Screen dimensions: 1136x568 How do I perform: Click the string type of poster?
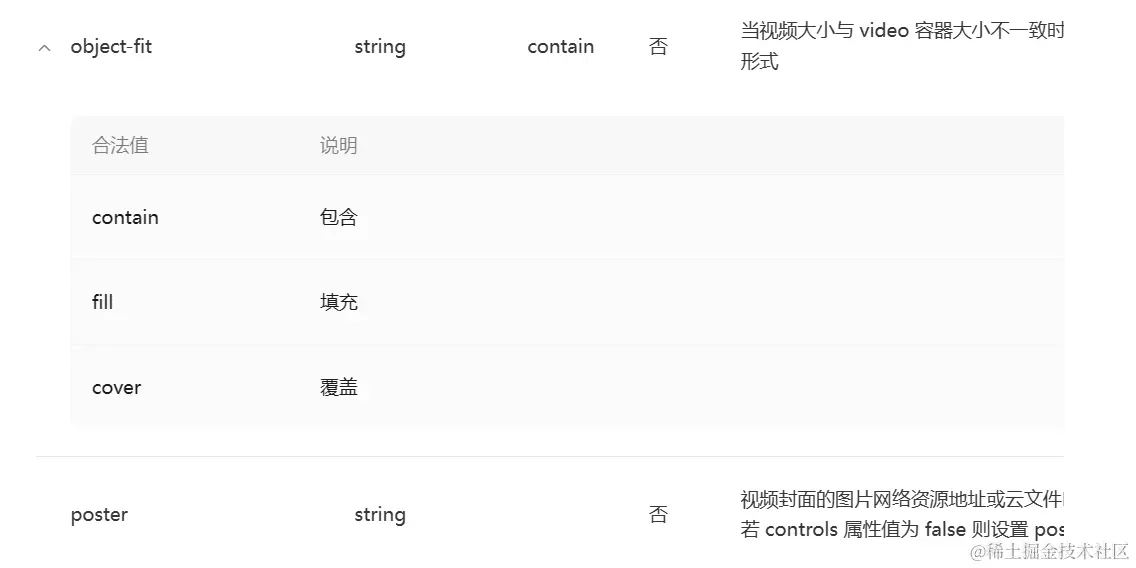(x=380, y=515)
